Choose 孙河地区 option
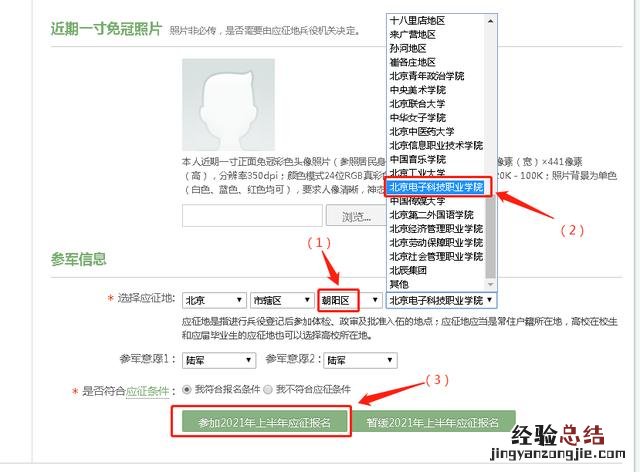The height and width of the screenshot is (472, 640). click(436, 48)
